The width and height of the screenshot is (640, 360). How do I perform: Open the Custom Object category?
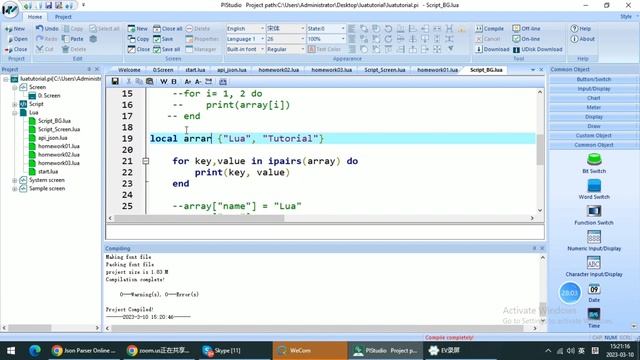tap(593, 136)
